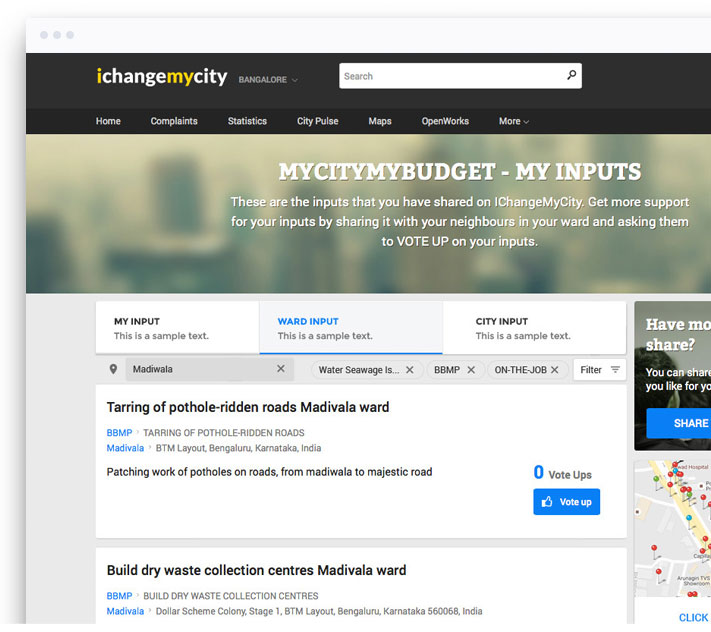Open the BBMP link under pothole roads
Screen dimensions: 711x632
click(119, 433)
